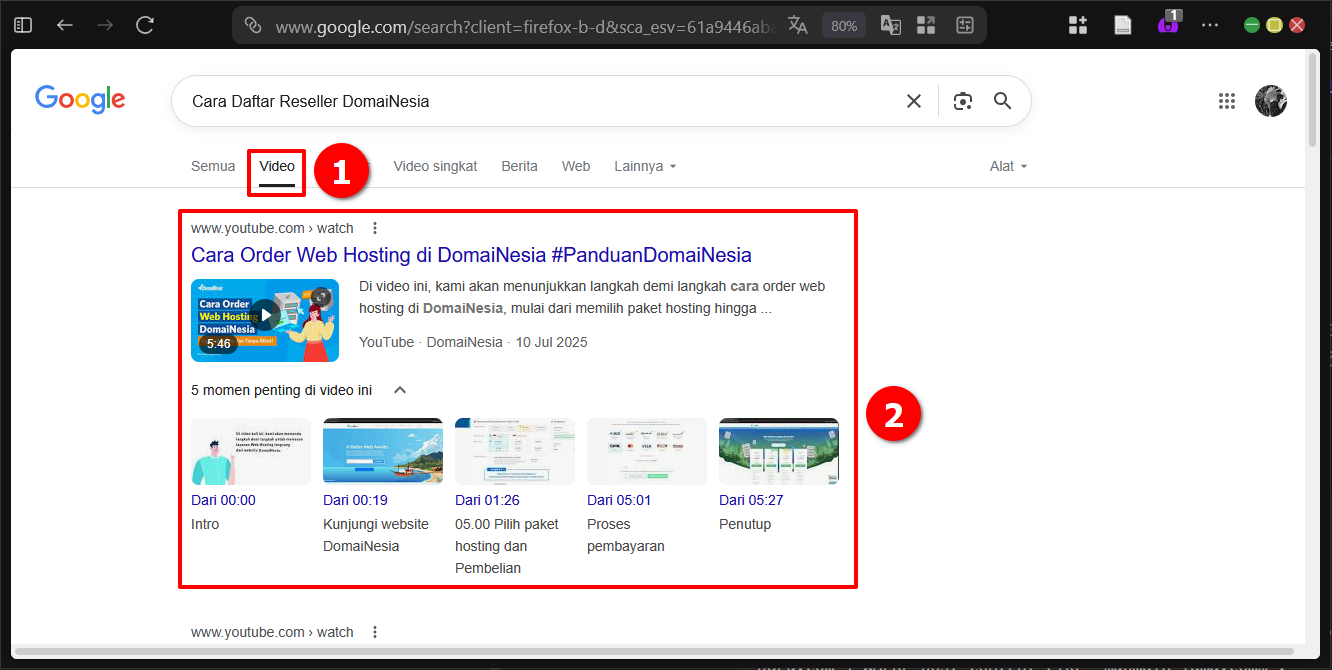Collapse the 5 momen penting section
The image size is (1332, 670).
(x=400, y=390)
